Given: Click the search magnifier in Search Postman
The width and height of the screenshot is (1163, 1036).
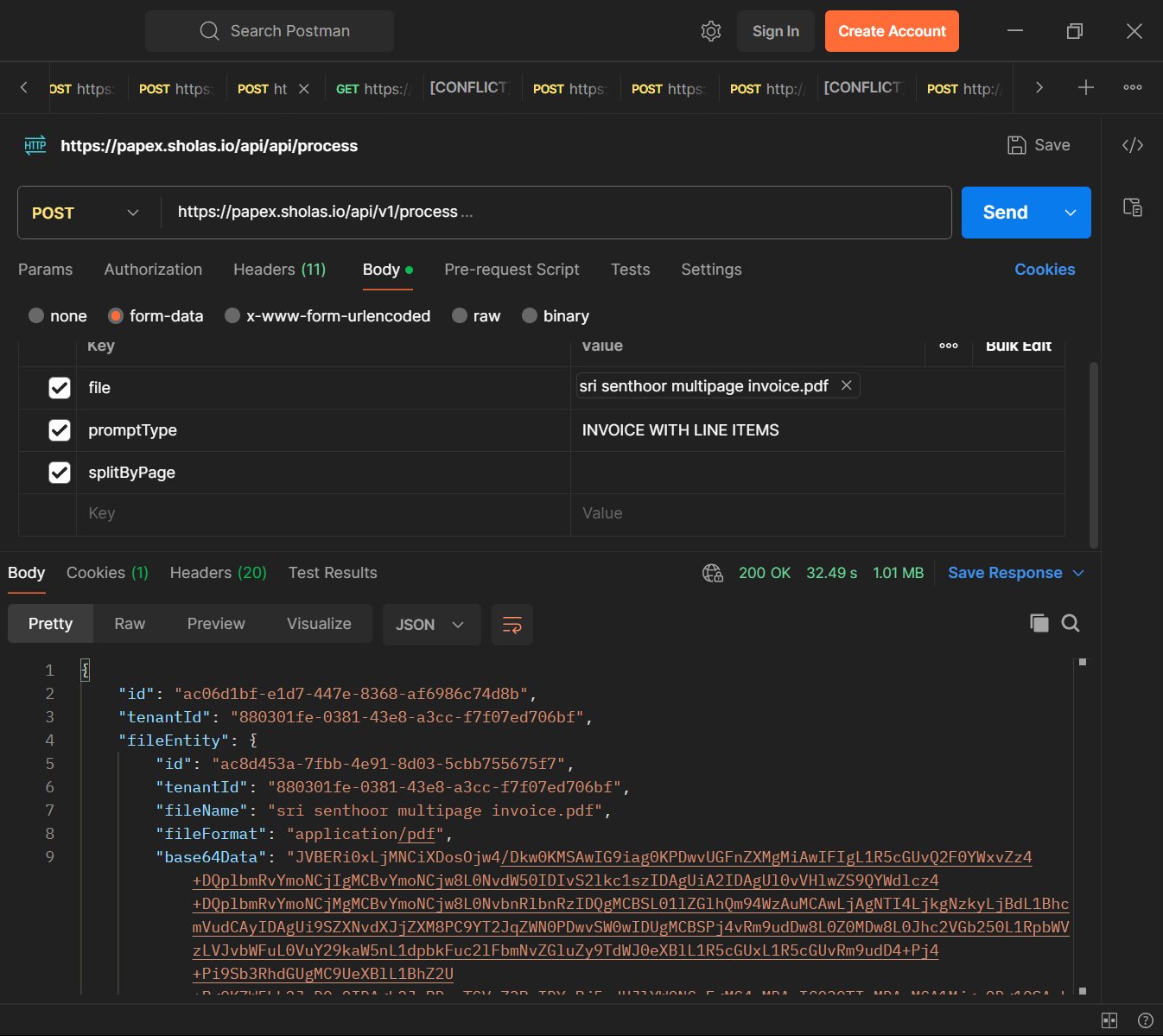Looking at the screenshot, I should coord(209,31).
